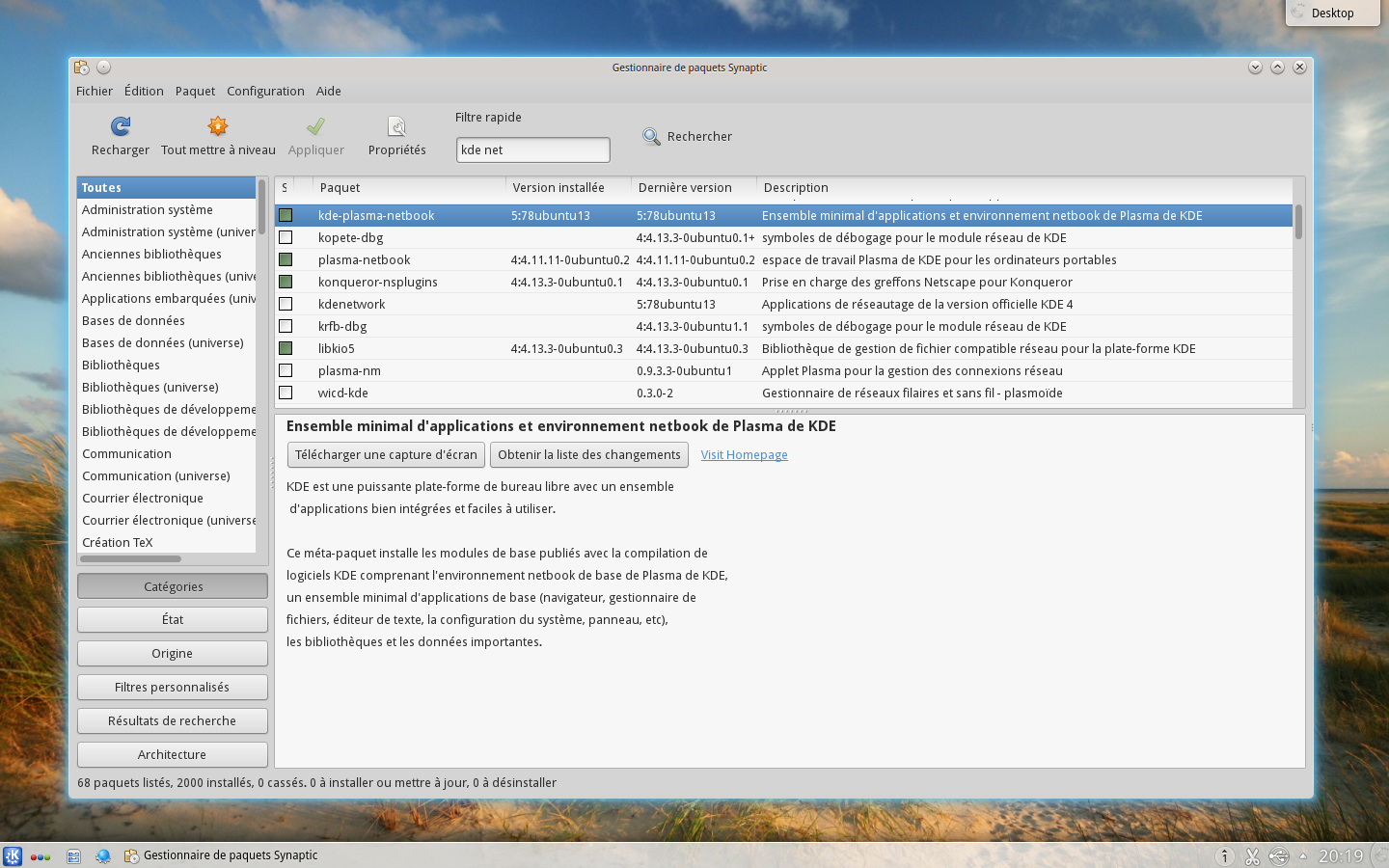Open the KDE application launcher

(13, 855)
